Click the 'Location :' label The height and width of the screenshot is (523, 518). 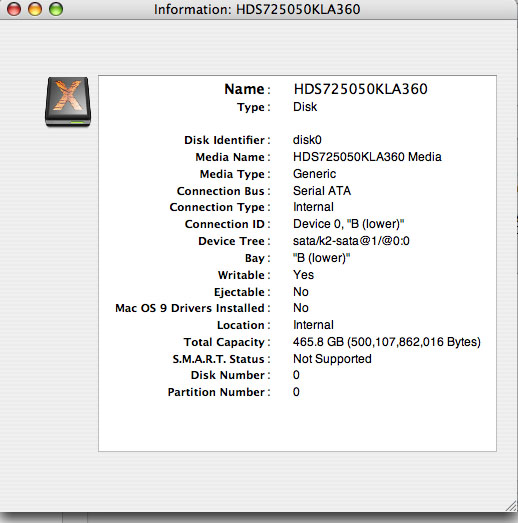tap(243, 325)
